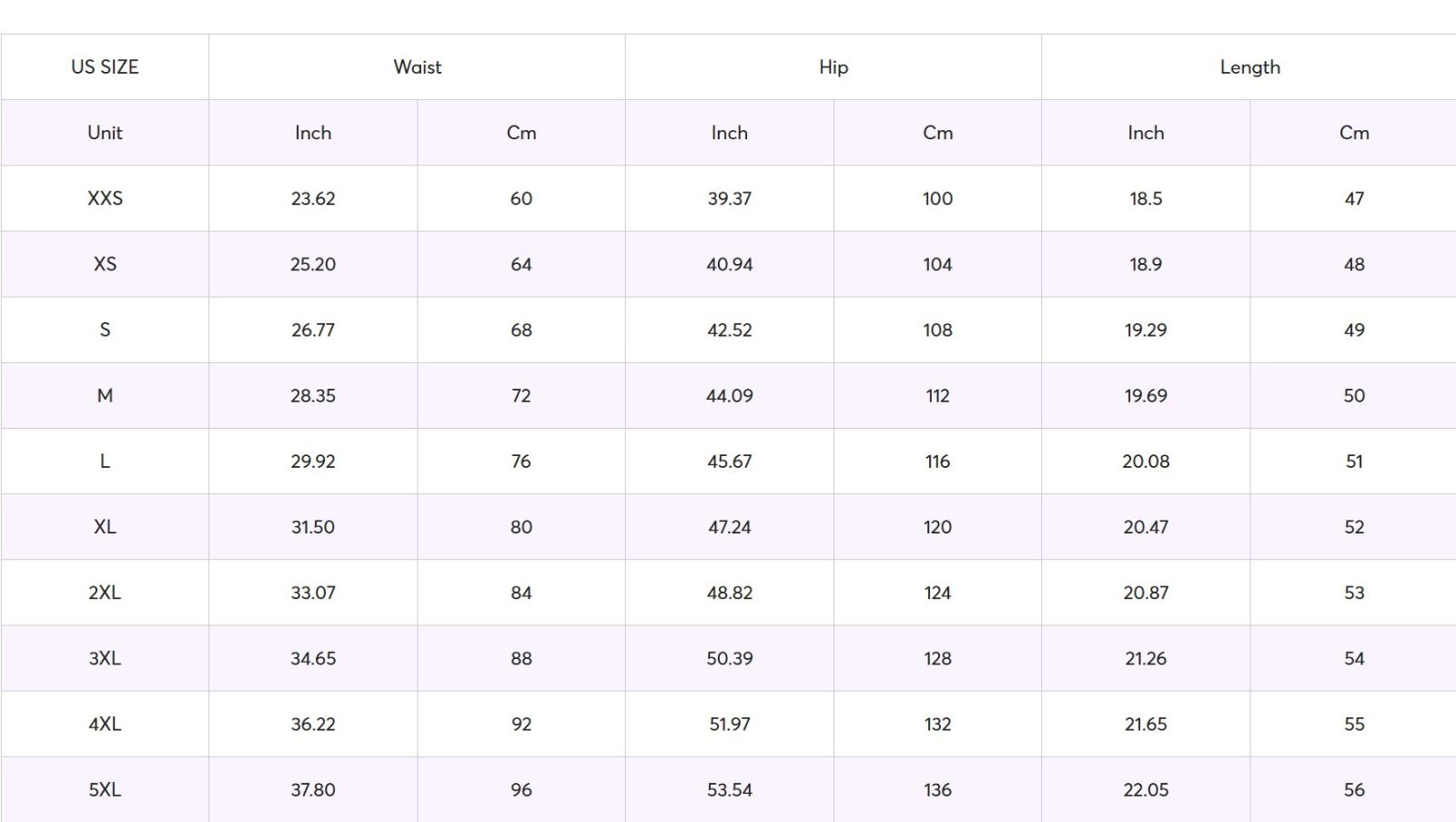Select the length value 20.47
1456x822 pixels.
tap(1145, 527)
